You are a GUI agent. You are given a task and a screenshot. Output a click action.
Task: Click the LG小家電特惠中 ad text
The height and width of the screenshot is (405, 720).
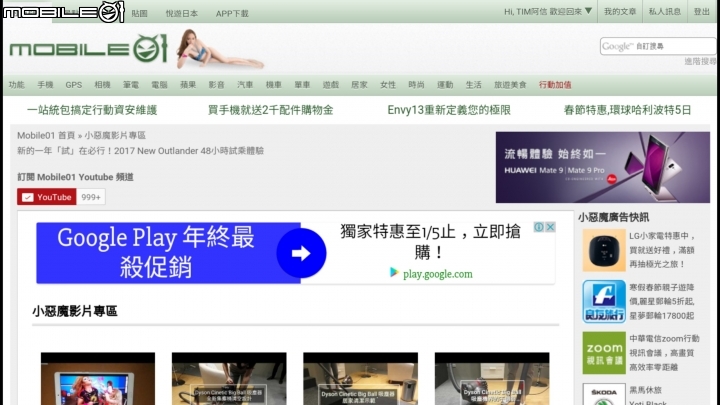[662, 250]
